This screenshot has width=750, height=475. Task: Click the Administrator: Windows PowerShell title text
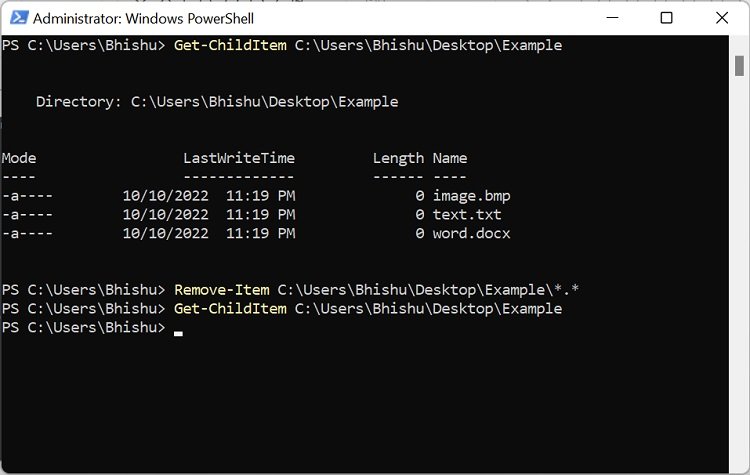(x=143, y=19)
